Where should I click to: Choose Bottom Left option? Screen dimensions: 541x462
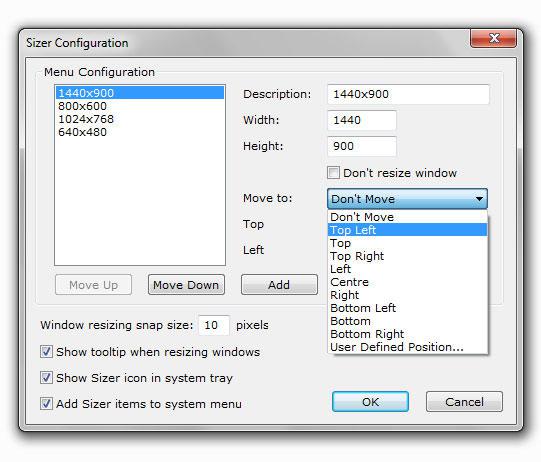[x=407, y=308]
